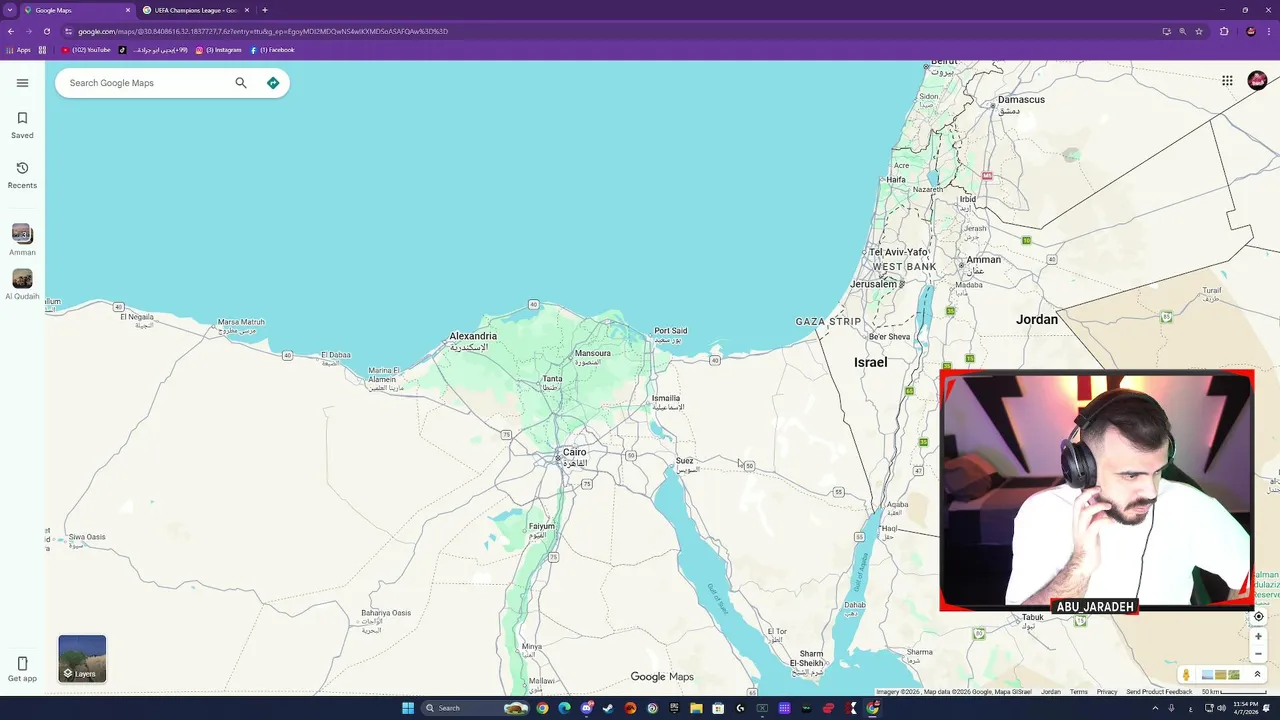Expand the tab search dropdown arrow
This screenshot has height=720, width=1280.
9,10
